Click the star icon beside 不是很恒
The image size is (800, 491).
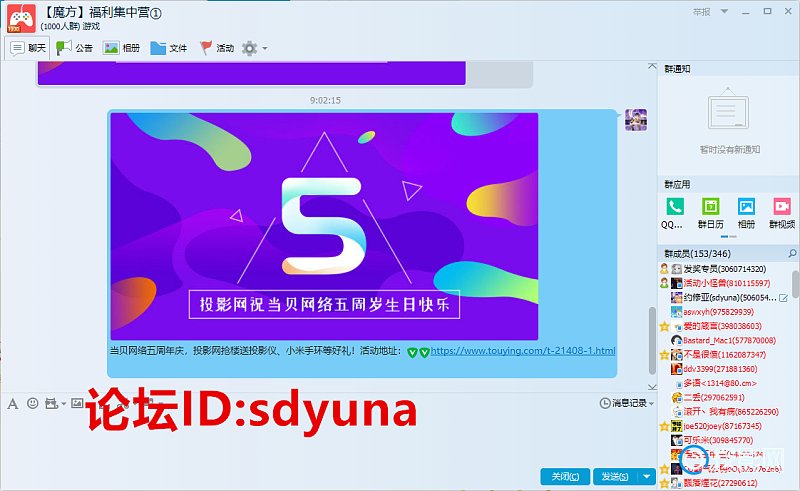point(664,355)
